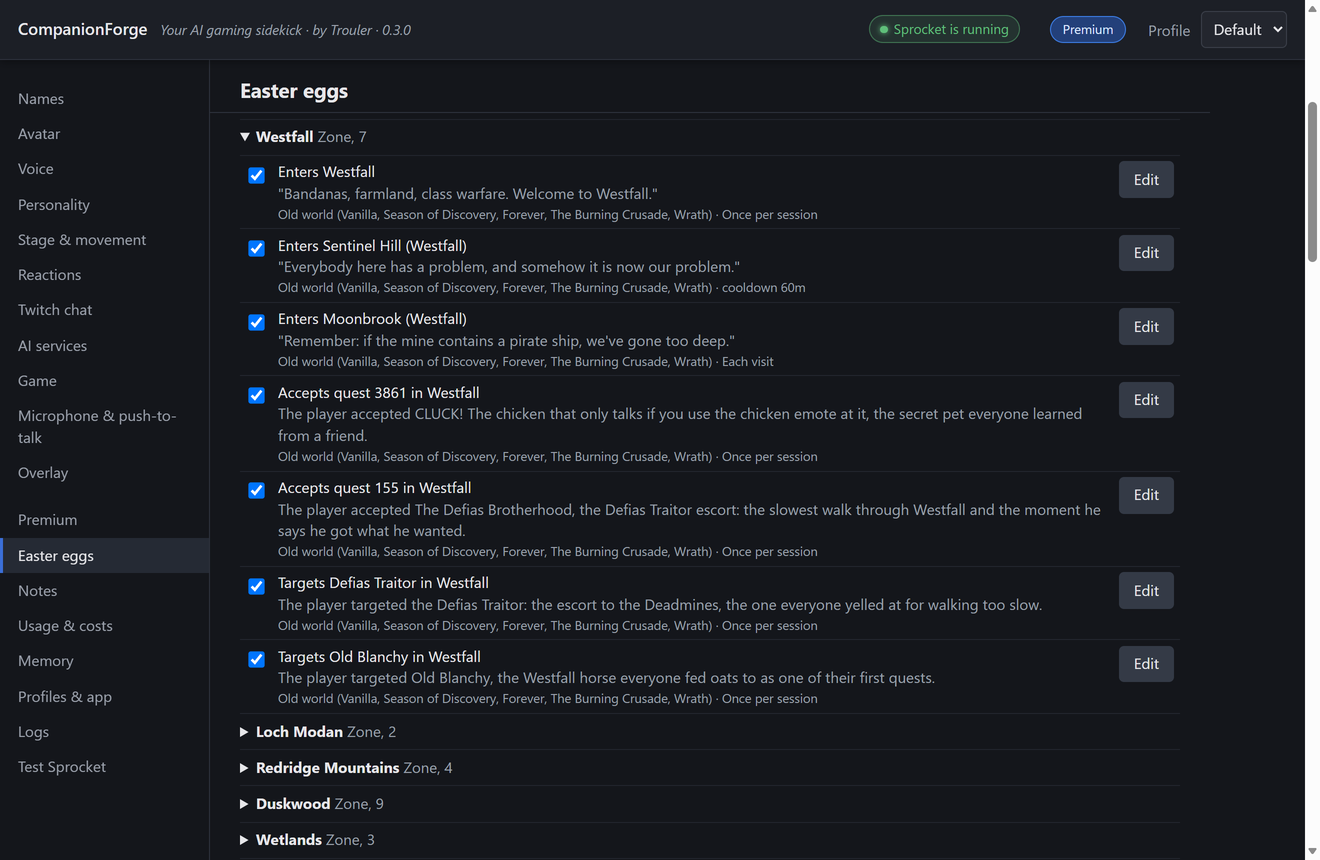Open the Personality section
Image resolution: width=1320 pixels, height=860 pixels.
click(x=105, y=205)
